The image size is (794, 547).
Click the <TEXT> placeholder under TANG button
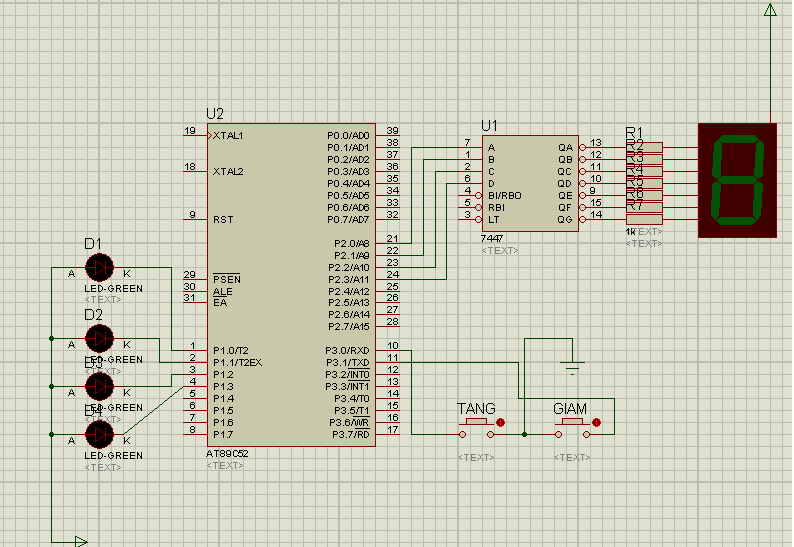pos(476,457)
